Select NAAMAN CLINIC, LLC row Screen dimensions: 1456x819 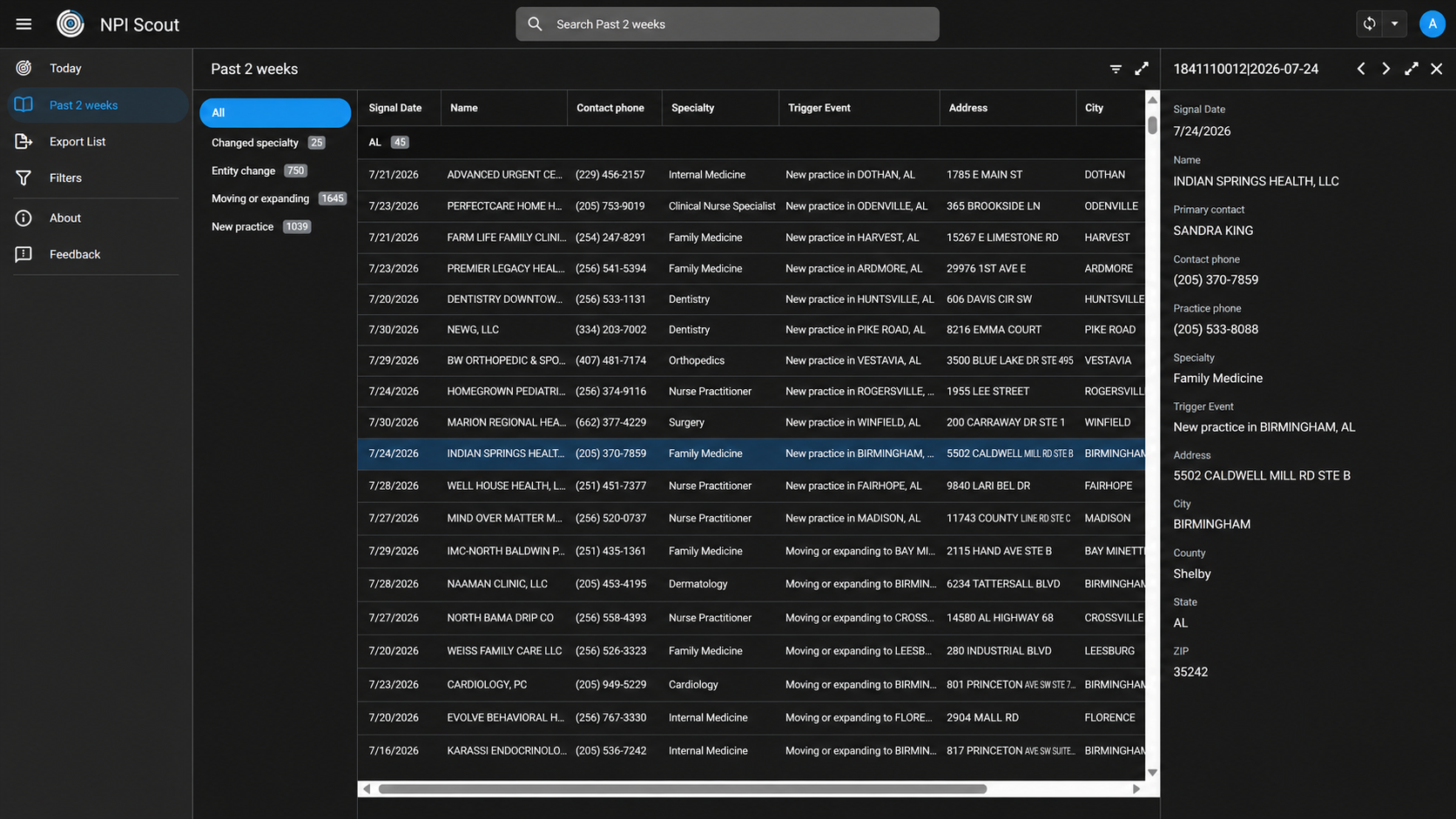pyautogui.click(x=752, y=584)
